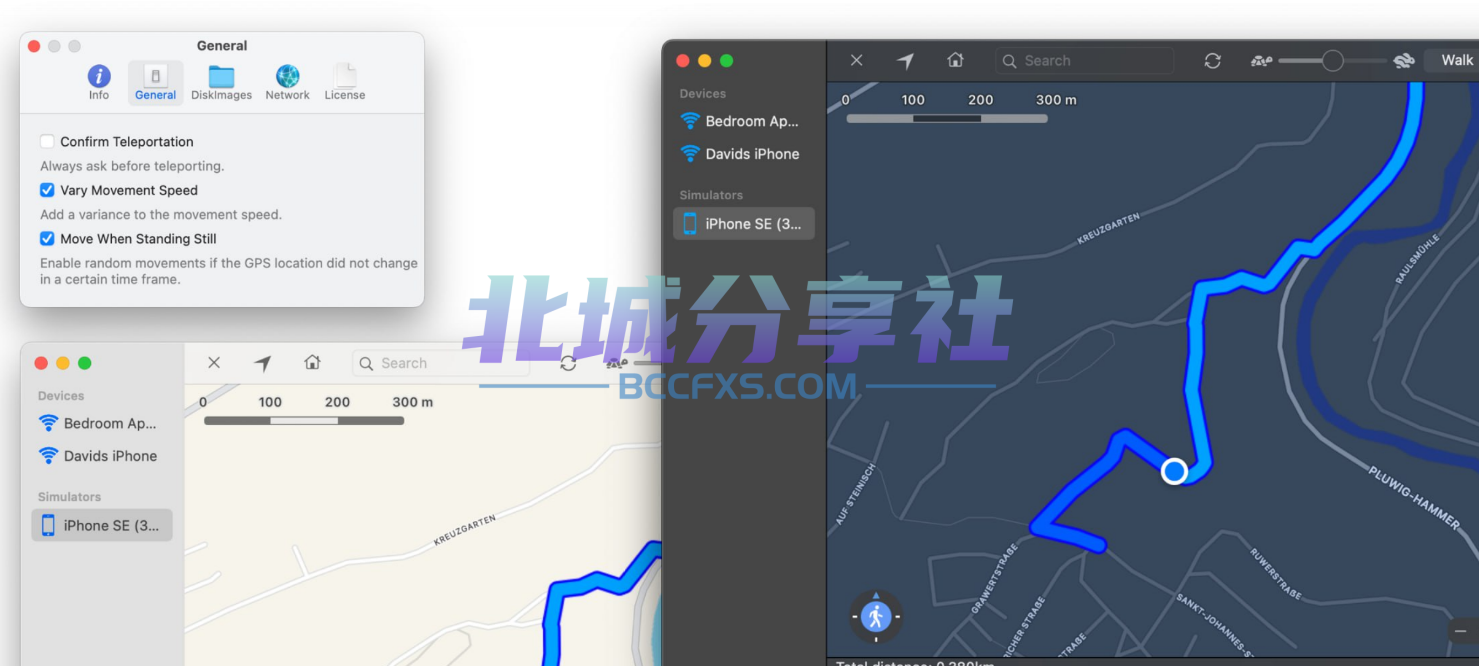Click the X reset icon in the dark map window
Image resolution: width=1479 pixels, height=666 pixels.
click(856, 61)
